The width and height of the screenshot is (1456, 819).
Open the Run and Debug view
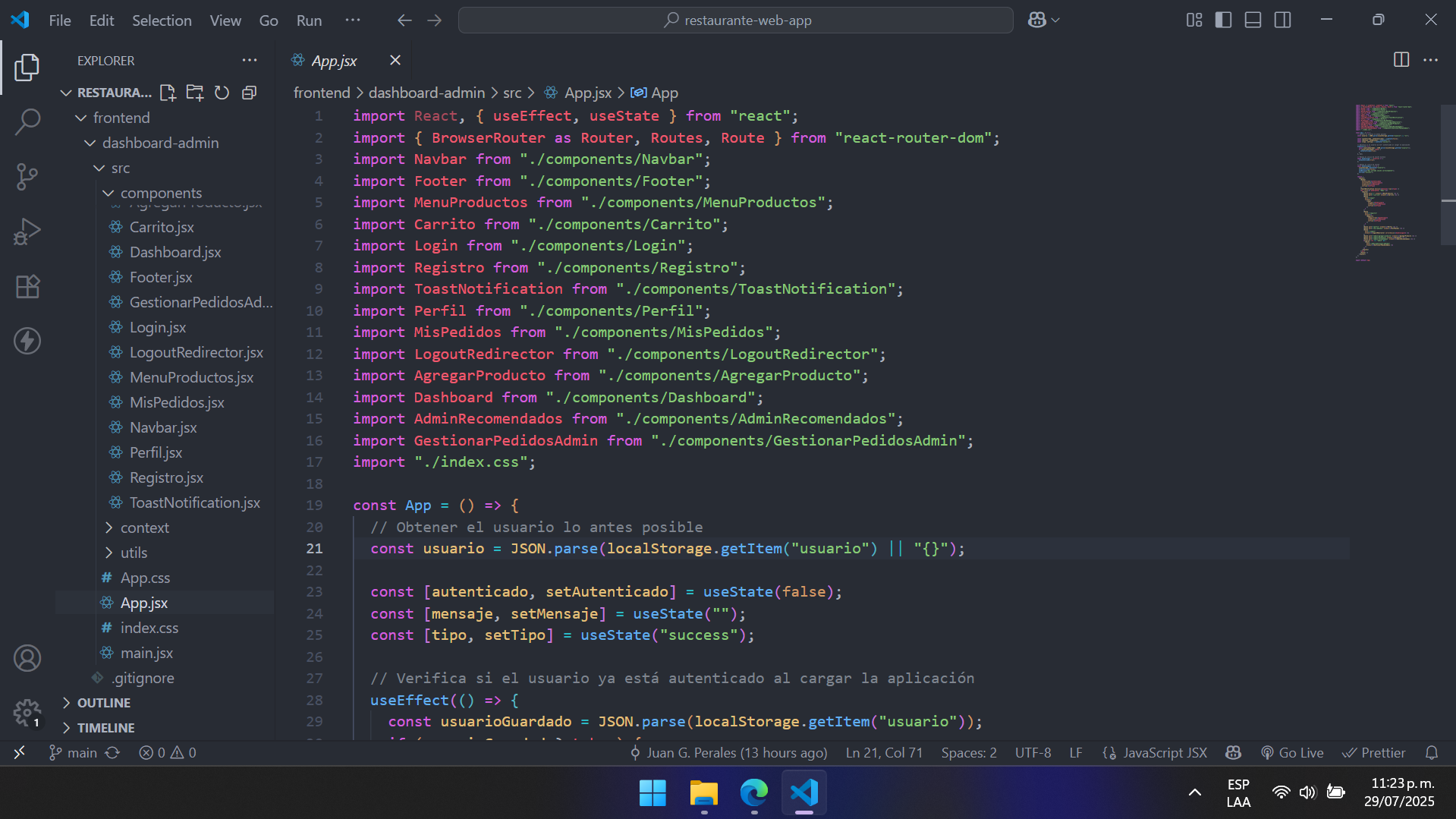click(x=27, y=232)
